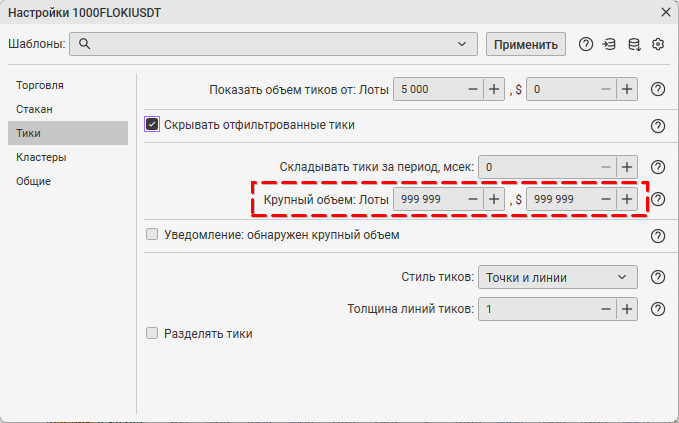Image resolution: width=679 pixels, height=423 pixels.
Task: Expand the Шаблоны templates dropdown arrow
Action: coord(462,44)
